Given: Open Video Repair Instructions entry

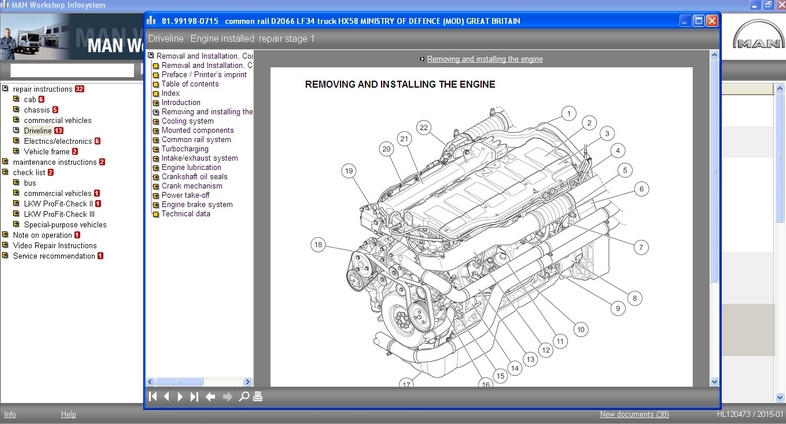Looking at the screenshot, I should [55, 246].
